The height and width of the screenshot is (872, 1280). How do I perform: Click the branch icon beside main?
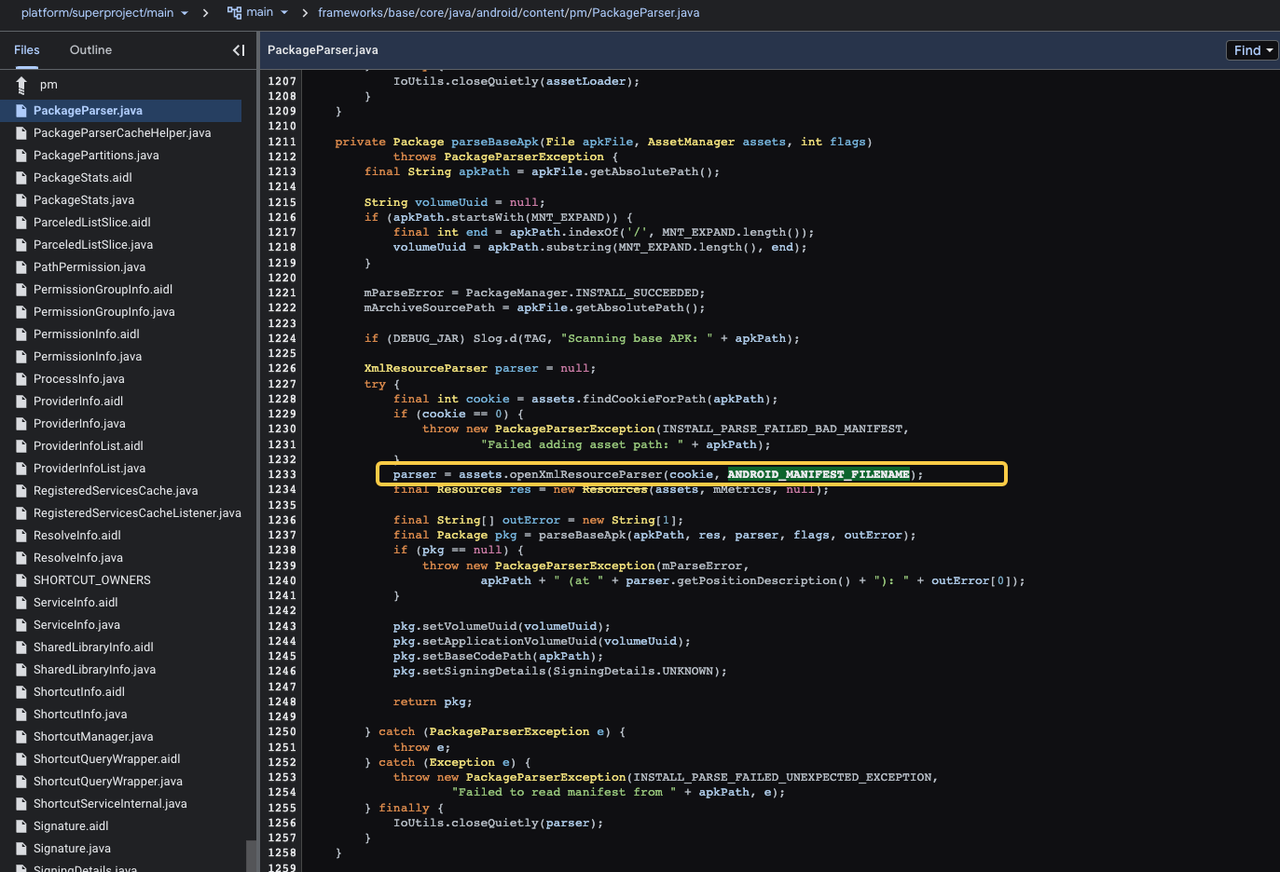tap(234, 13)
